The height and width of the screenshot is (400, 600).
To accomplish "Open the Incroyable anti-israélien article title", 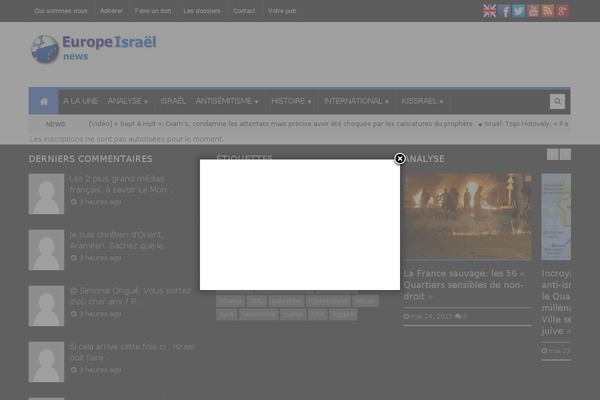I will [x=556, y=302].
